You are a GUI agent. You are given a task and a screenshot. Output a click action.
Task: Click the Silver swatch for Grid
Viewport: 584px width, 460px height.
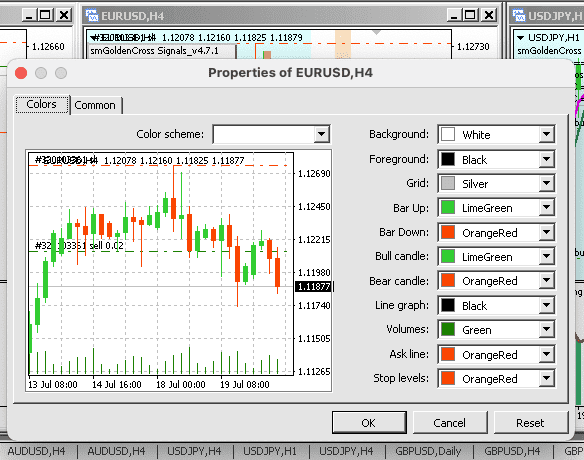tap(448, 183)
